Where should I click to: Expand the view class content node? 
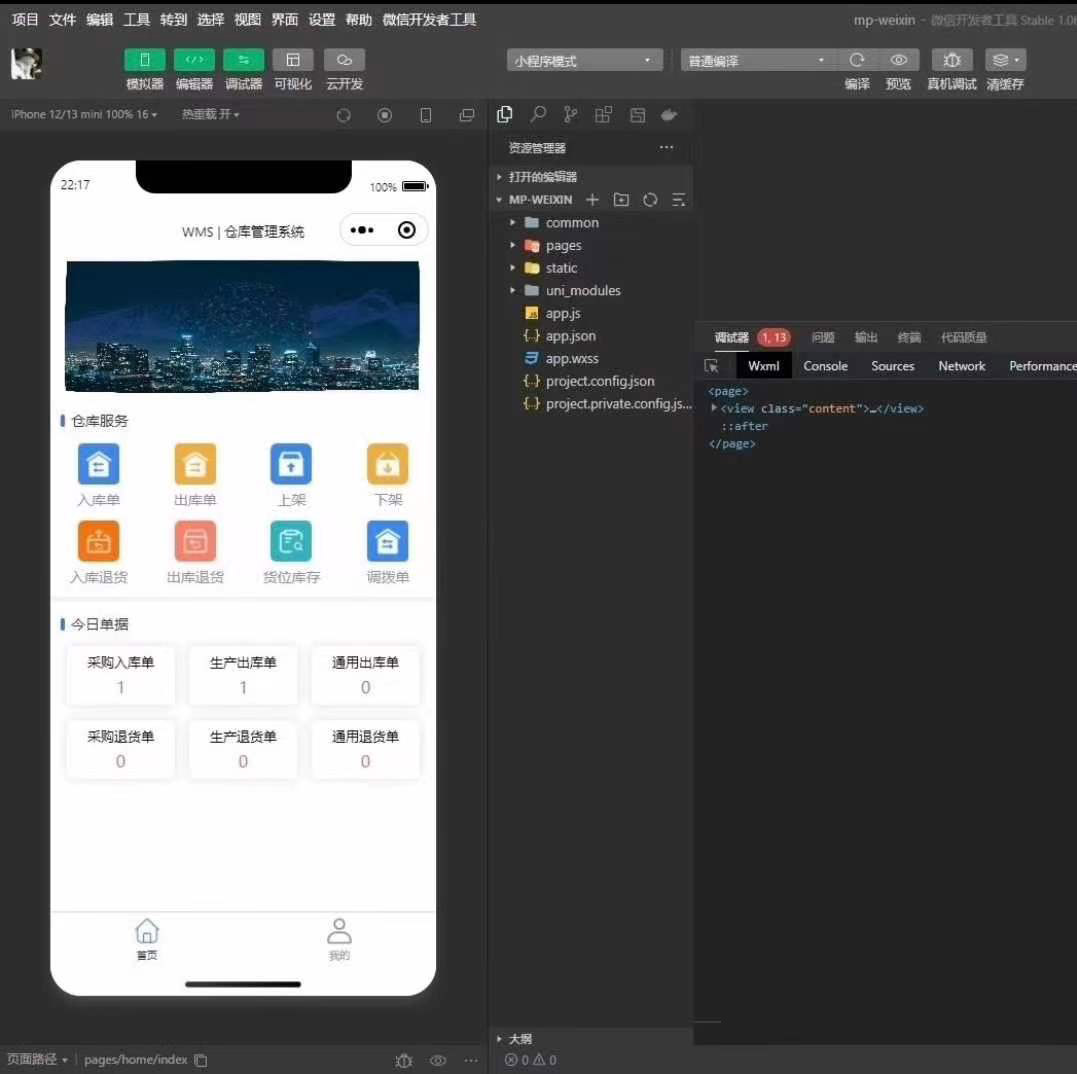click(x=714, y=408)
